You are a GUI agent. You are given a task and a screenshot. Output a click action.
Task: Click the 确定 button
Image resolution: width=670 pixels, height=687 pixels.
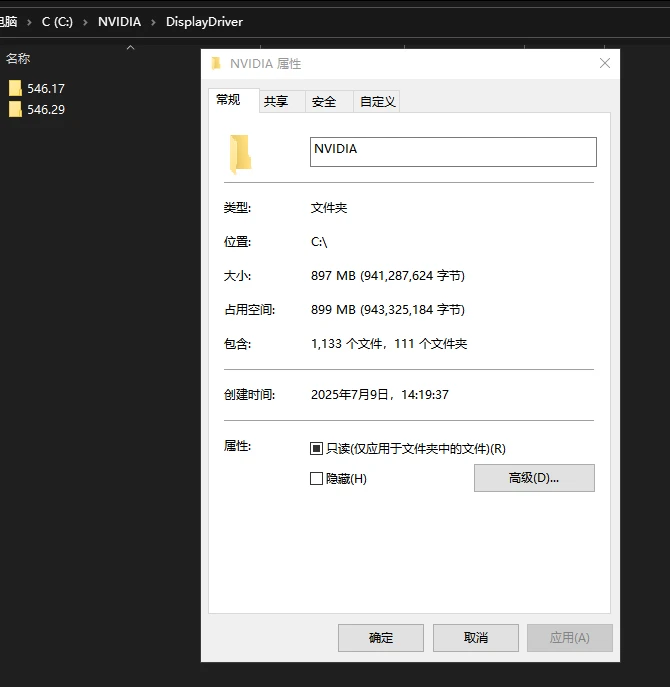[x=380, y=637]
